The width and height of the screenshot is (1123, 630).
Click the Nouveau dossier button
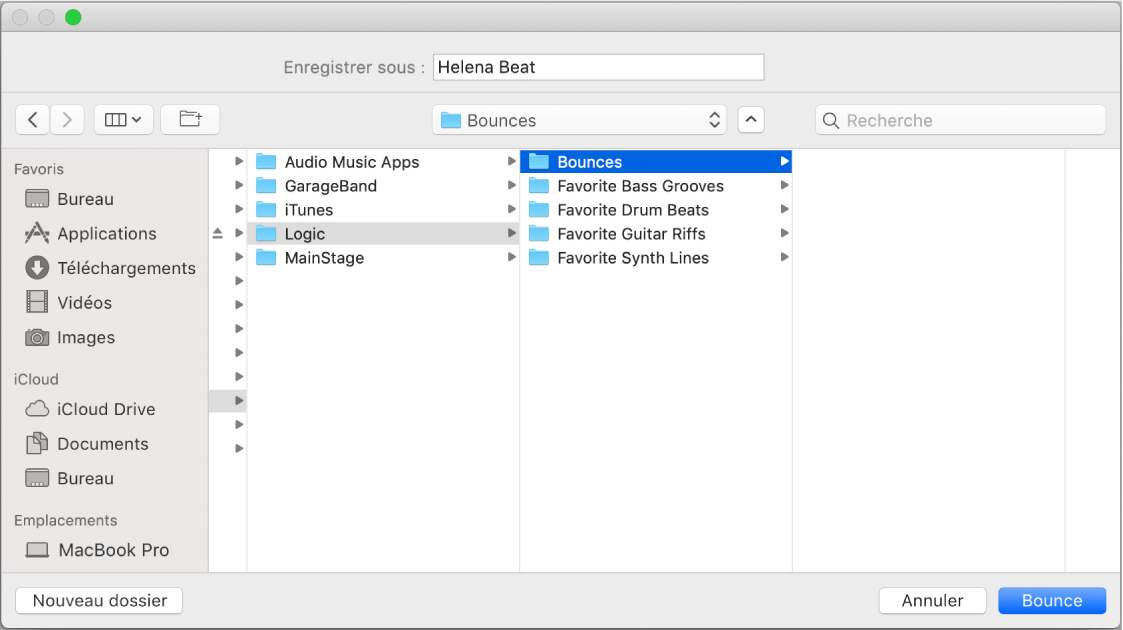coord(99,601)
